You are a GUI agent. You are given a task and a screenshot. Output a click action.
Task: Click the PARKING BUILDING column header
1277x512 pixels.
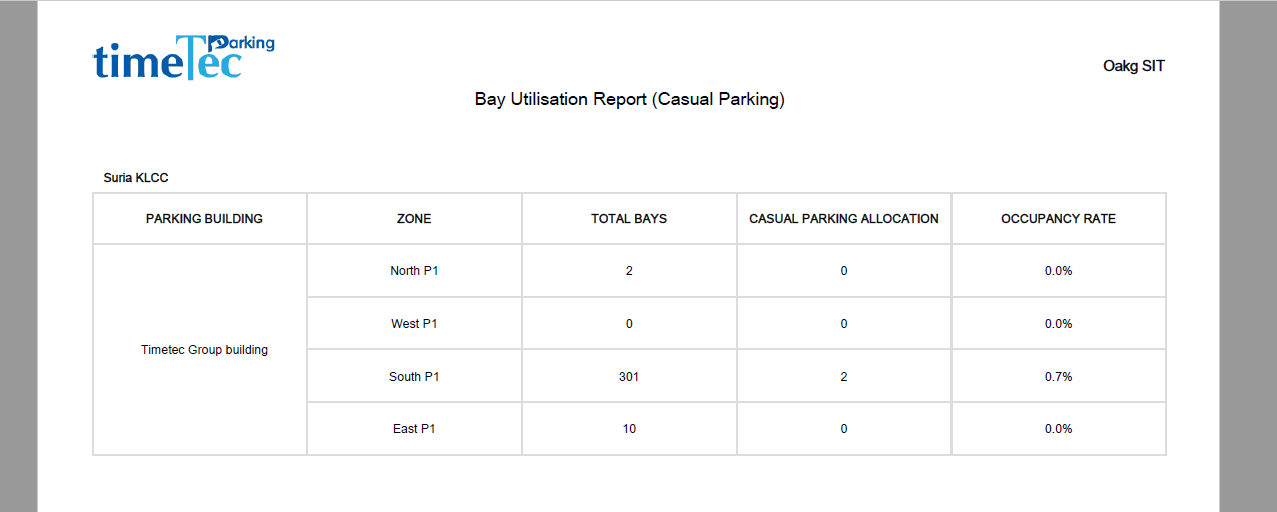[x=204, y=218]
